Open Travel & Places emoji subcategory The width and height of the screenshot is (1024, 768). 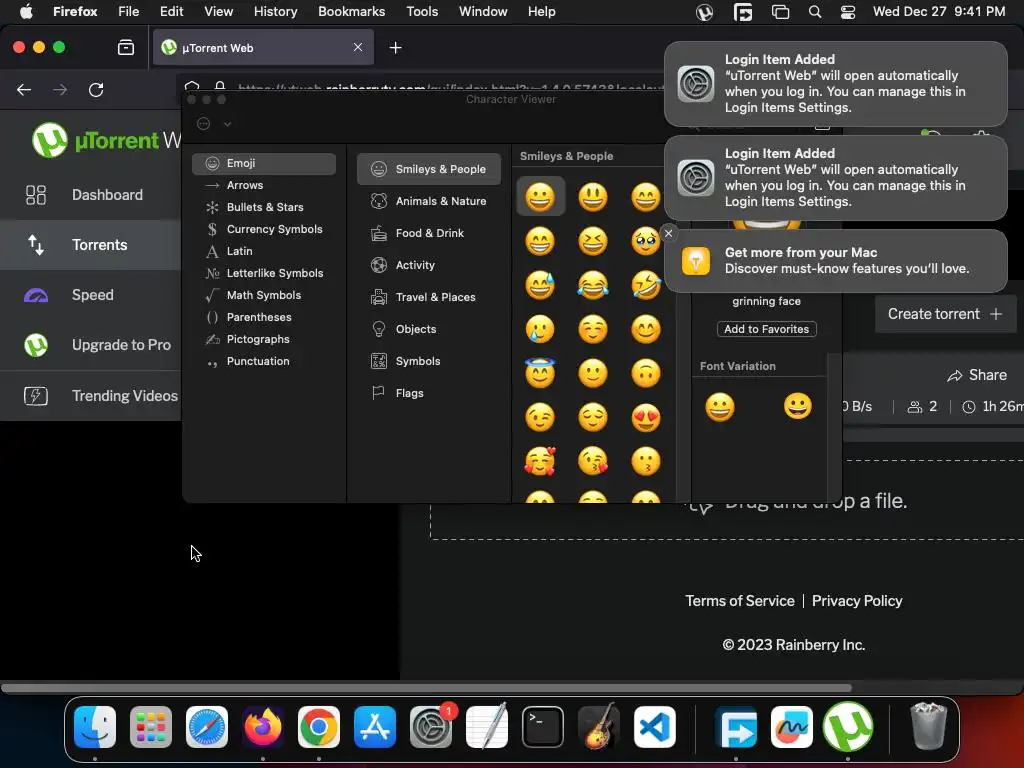pyautogui.click(x=428, y=297)
